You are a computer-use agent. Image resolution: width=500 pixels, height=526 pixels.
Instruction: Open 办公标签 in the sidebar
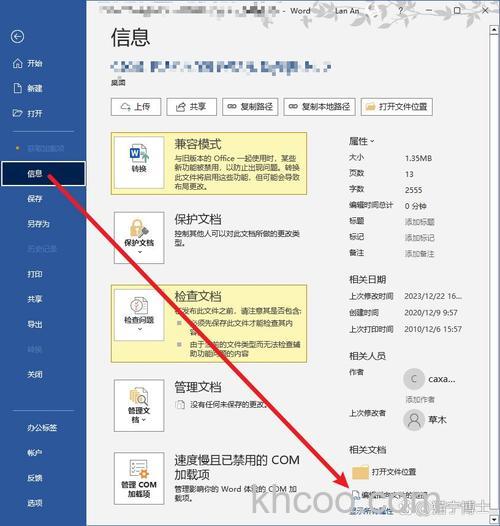click(x=42, y=428)
